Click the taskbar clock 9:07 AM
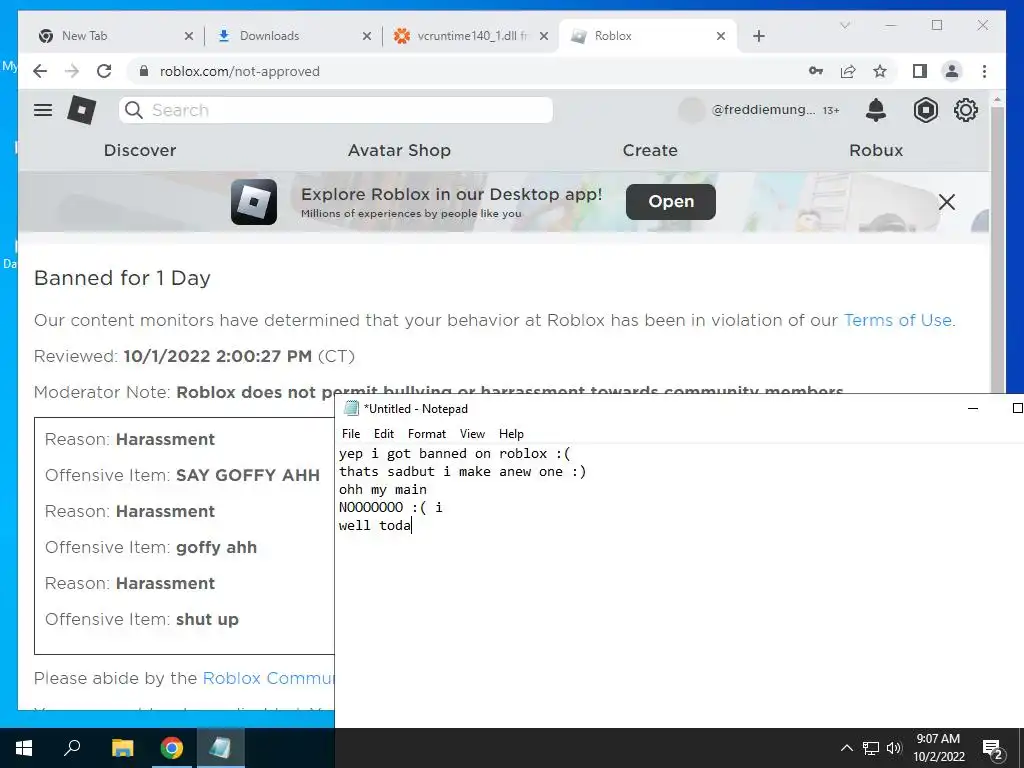This screenshot has width=1024, height=768. [938, 739]
